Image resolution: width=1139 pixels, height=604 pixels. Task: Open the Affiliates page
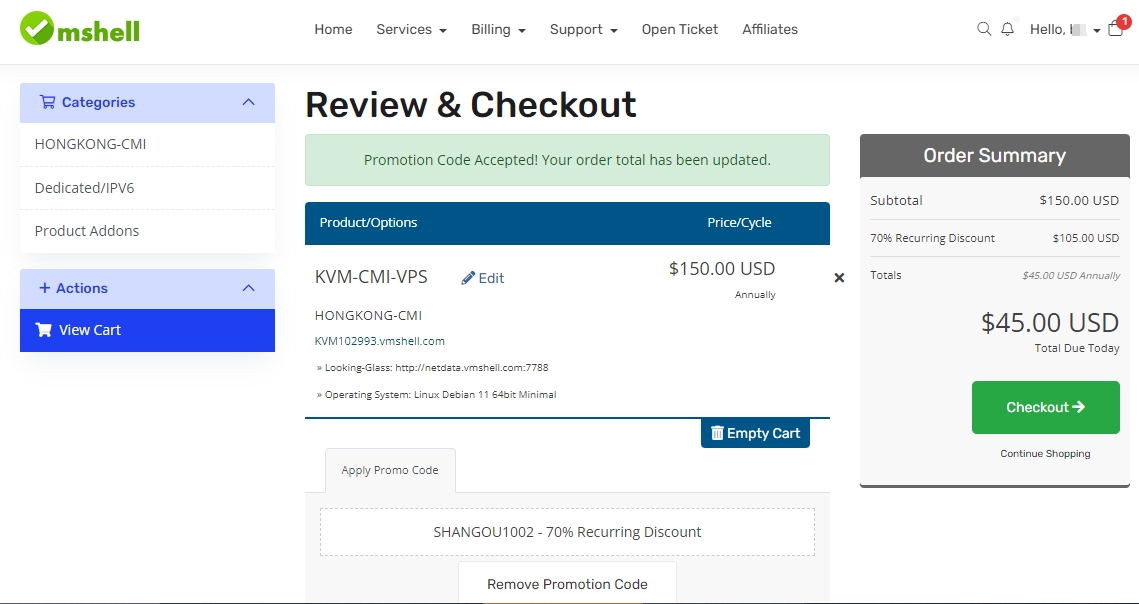pos(770,30)
